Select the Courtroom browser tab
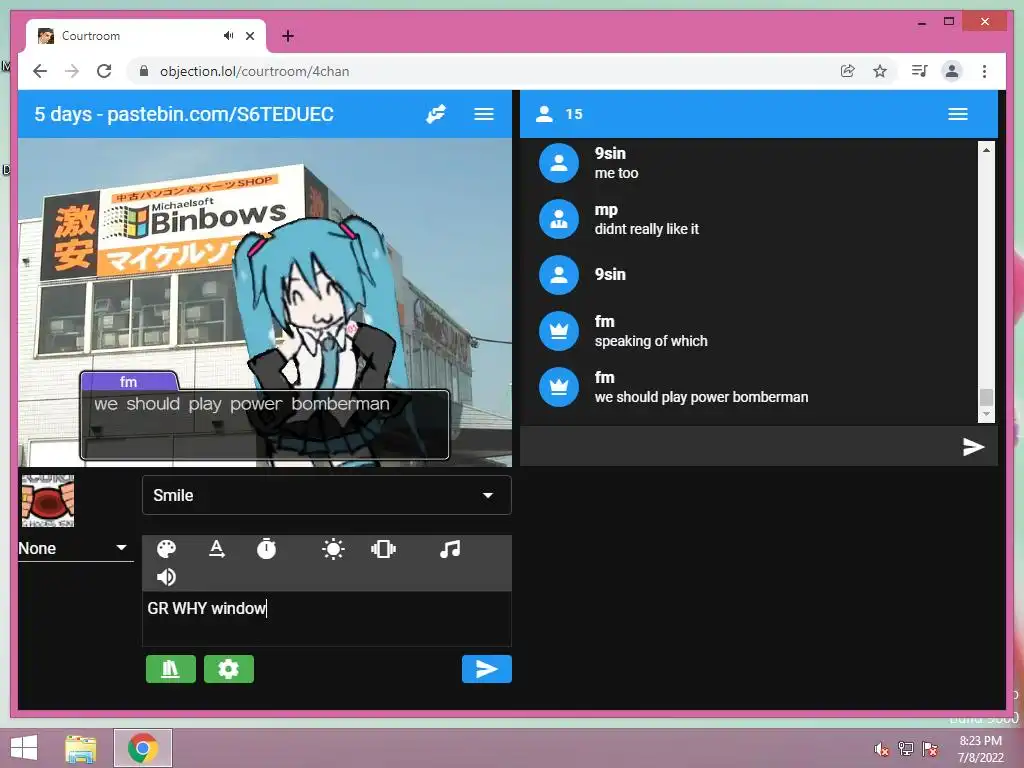This screenshot has height=768, width=1024. (146, 36)
